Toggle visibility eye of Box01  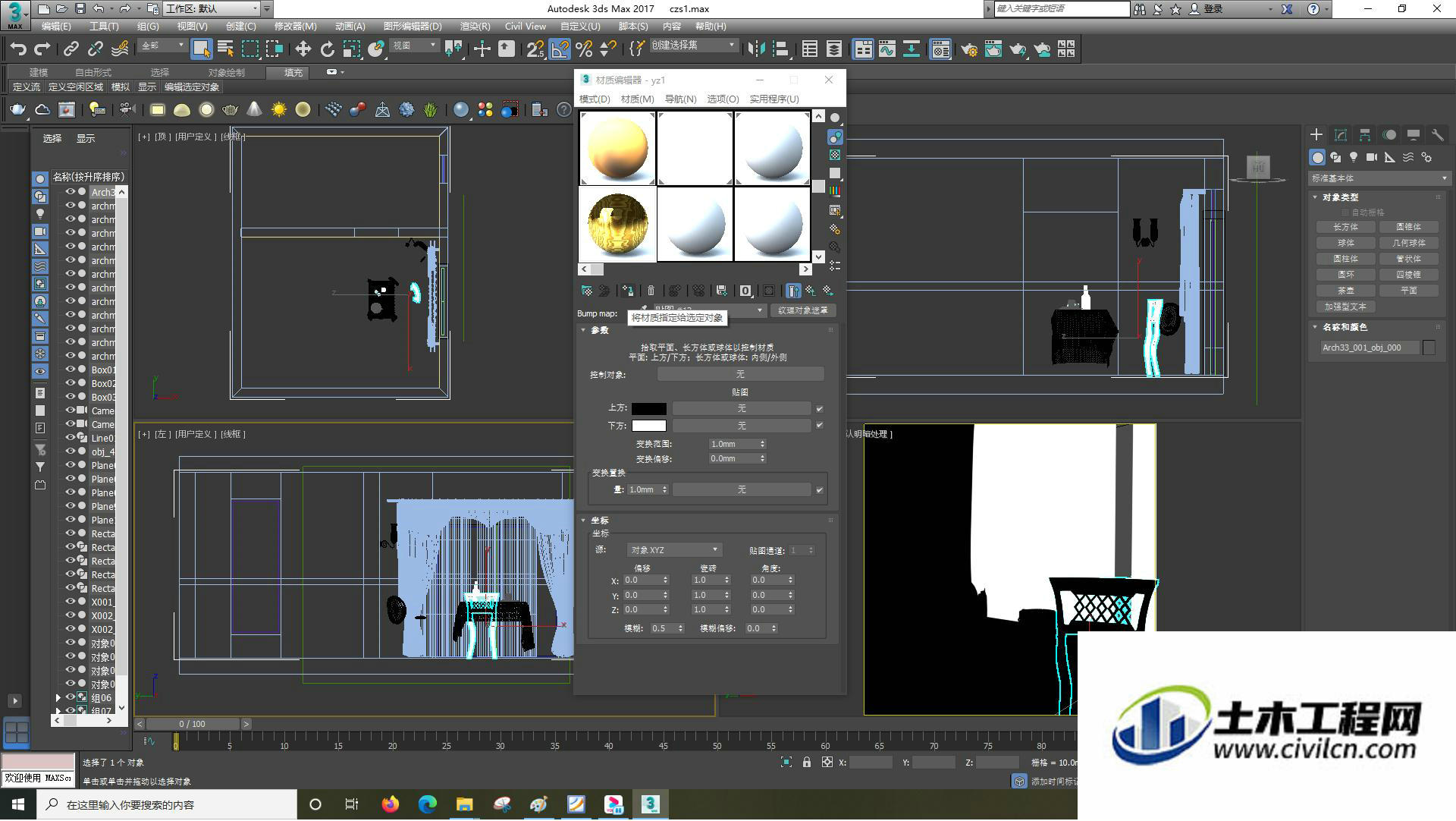71,370
